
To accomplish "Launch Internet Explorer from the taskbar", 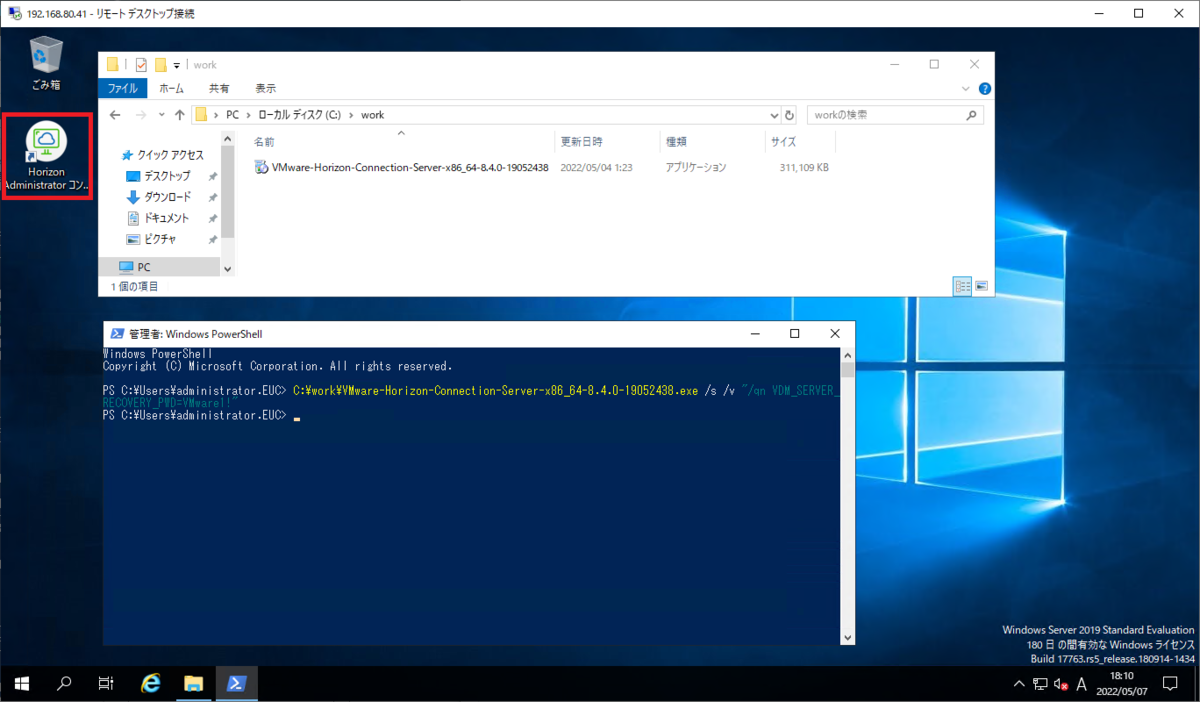I will pyautogui.click(x=151, y=684).
